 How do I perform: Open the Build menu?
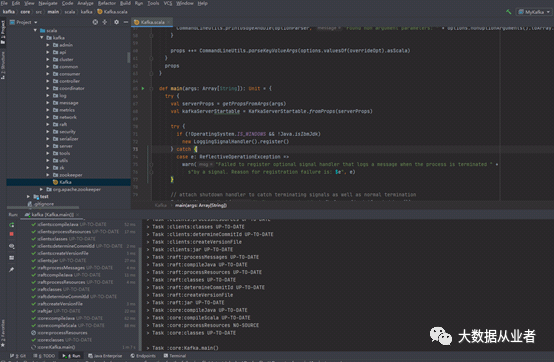tap(125, 3)
